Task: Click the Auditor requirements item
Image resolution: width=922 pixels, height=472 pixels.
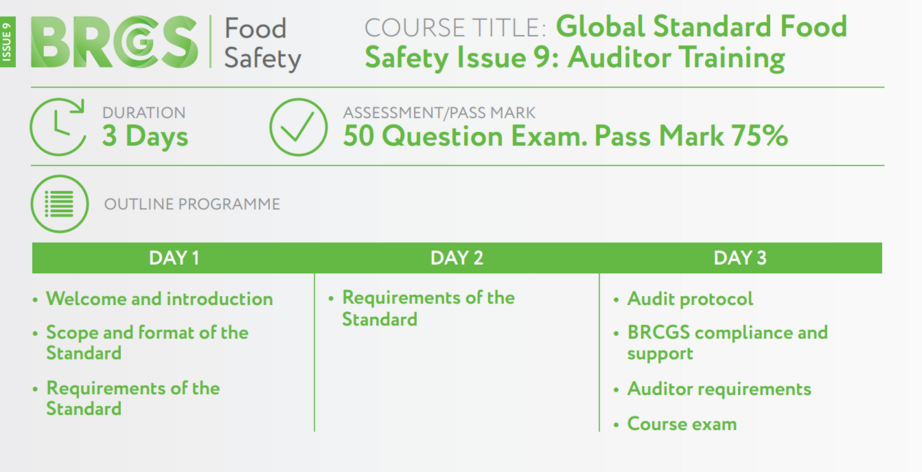Action: point(719,389)
